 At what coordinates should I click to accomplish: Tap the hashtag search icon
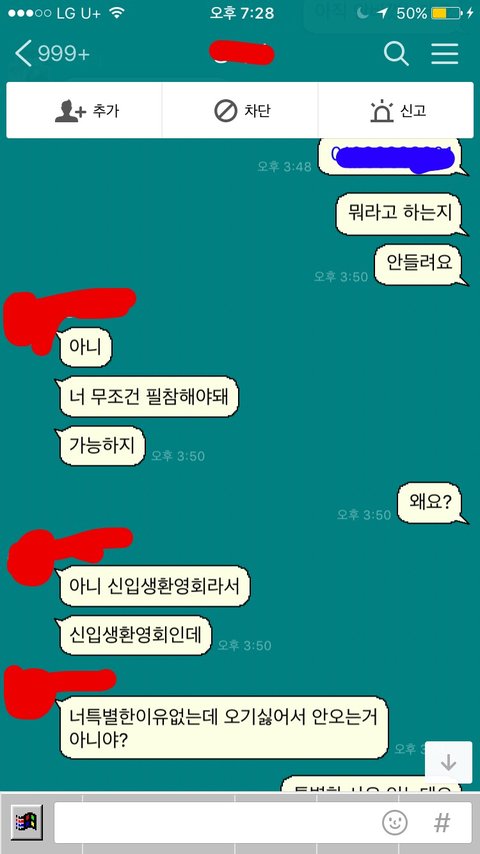pos(442,822)
